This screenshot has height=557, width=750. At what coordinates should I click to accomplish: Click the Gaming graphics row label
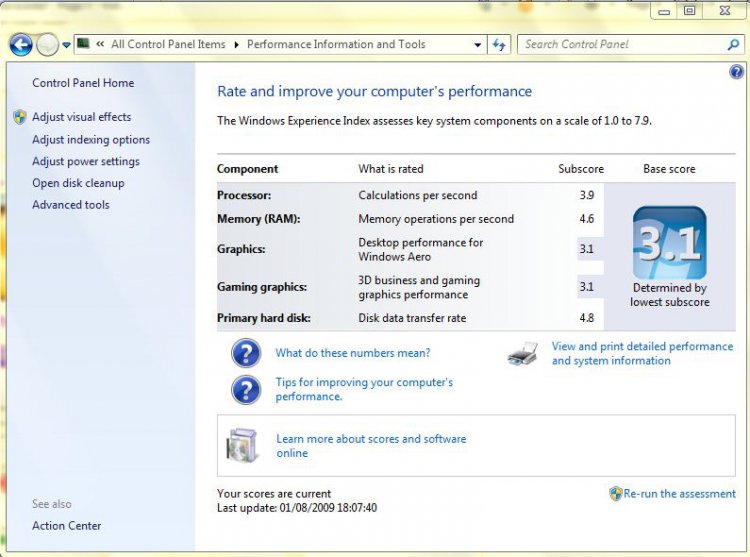(262, 287)
